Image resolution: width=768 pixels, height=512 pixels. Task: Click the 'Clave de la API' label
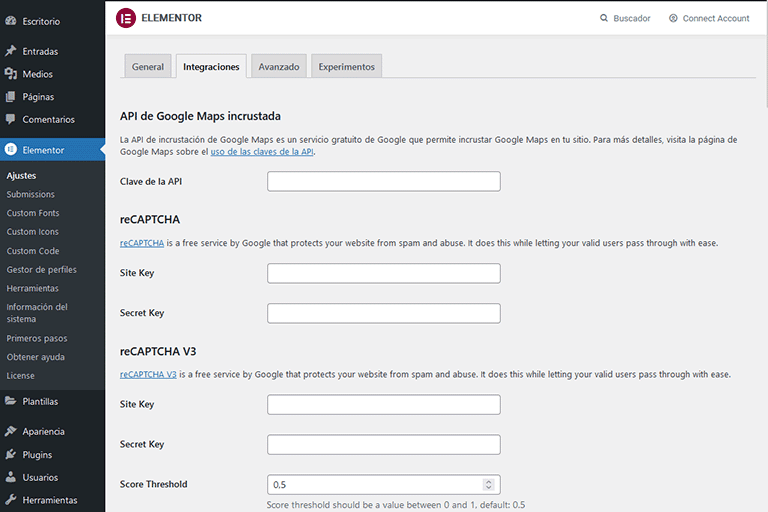coord(151,181)
